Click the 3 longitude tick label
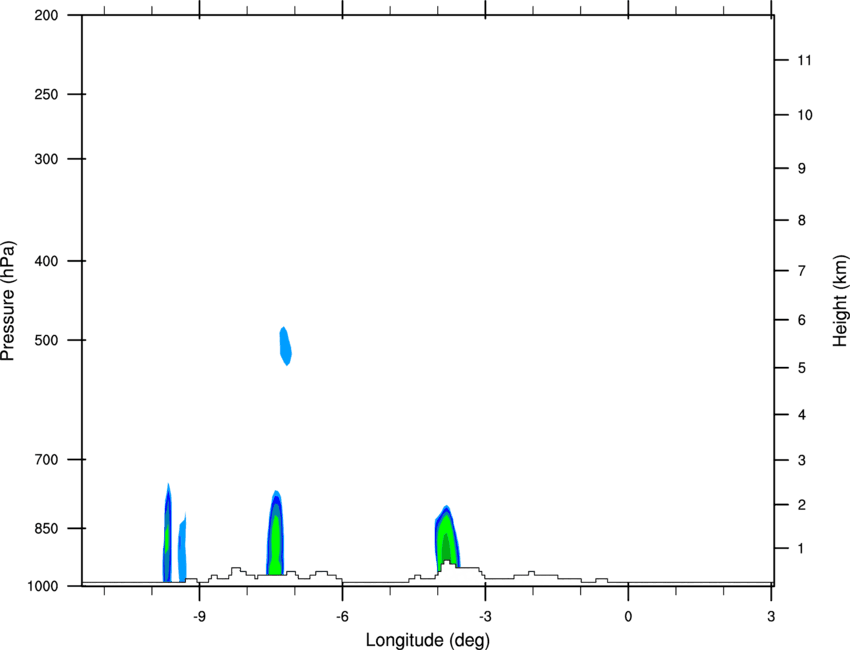This screenshot has width=850, height=650. (771, 616)
